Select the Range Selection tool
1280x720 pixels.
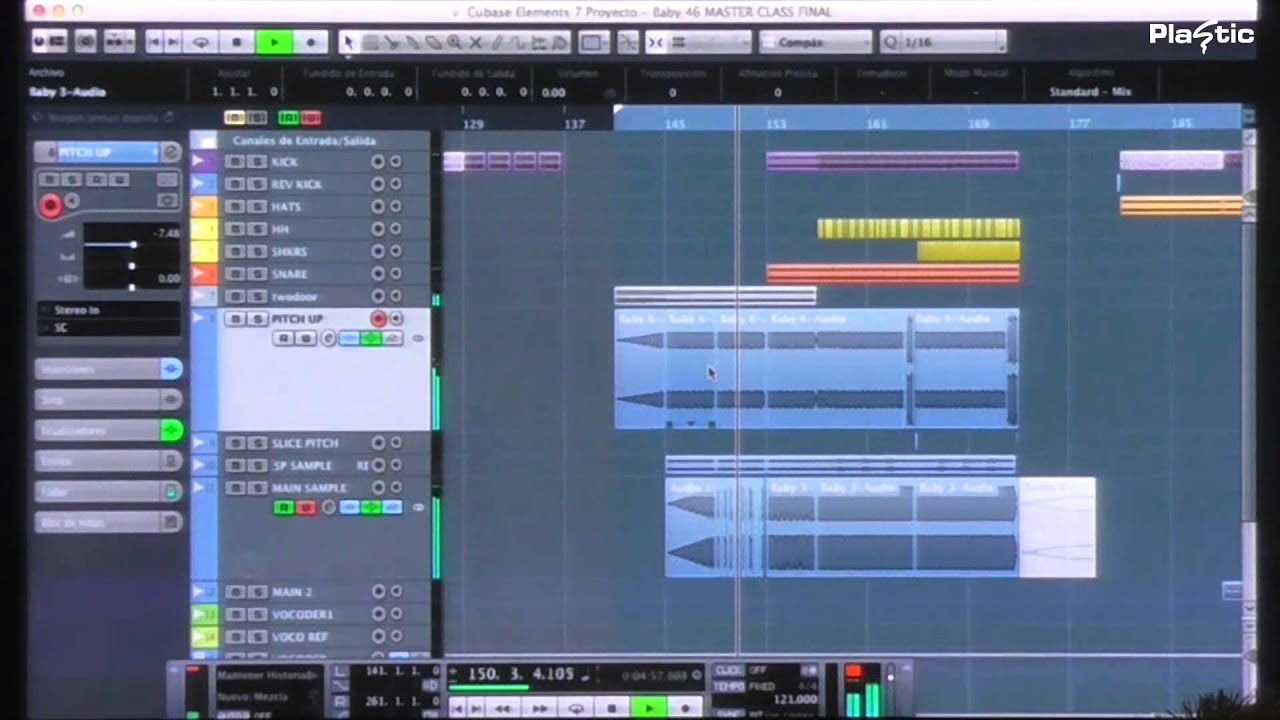point(370,42)
